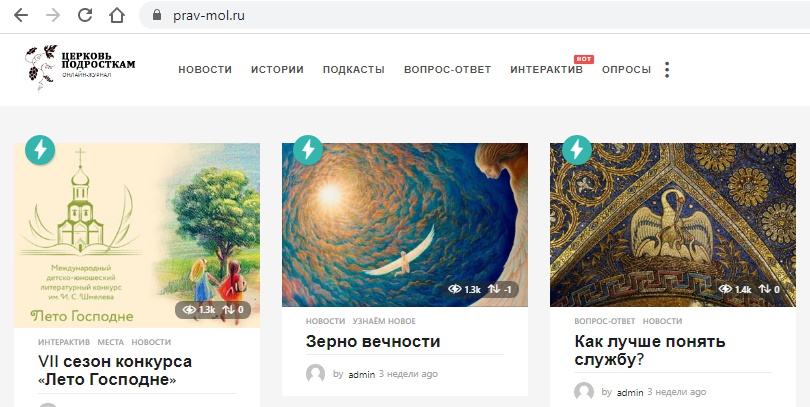Viewport: 810px width, 407px height.
Task: Click lightning badge on Зерно вечности image
Action: [x=308, y=150]
